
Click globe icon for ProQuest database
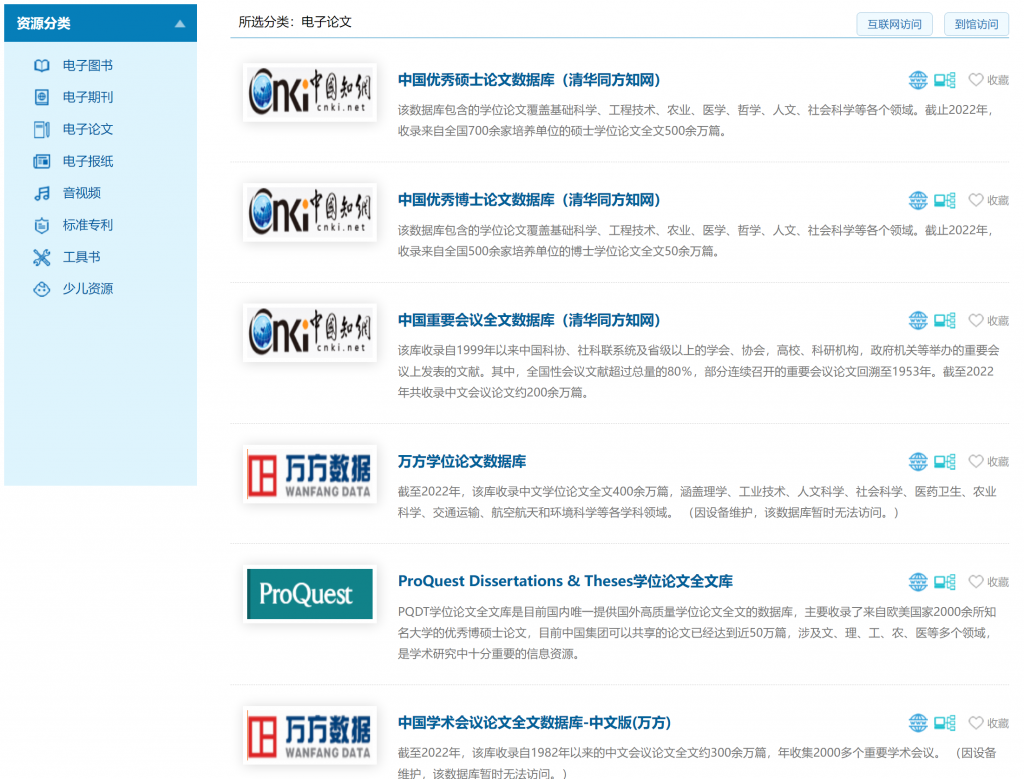tap(918, 581)
